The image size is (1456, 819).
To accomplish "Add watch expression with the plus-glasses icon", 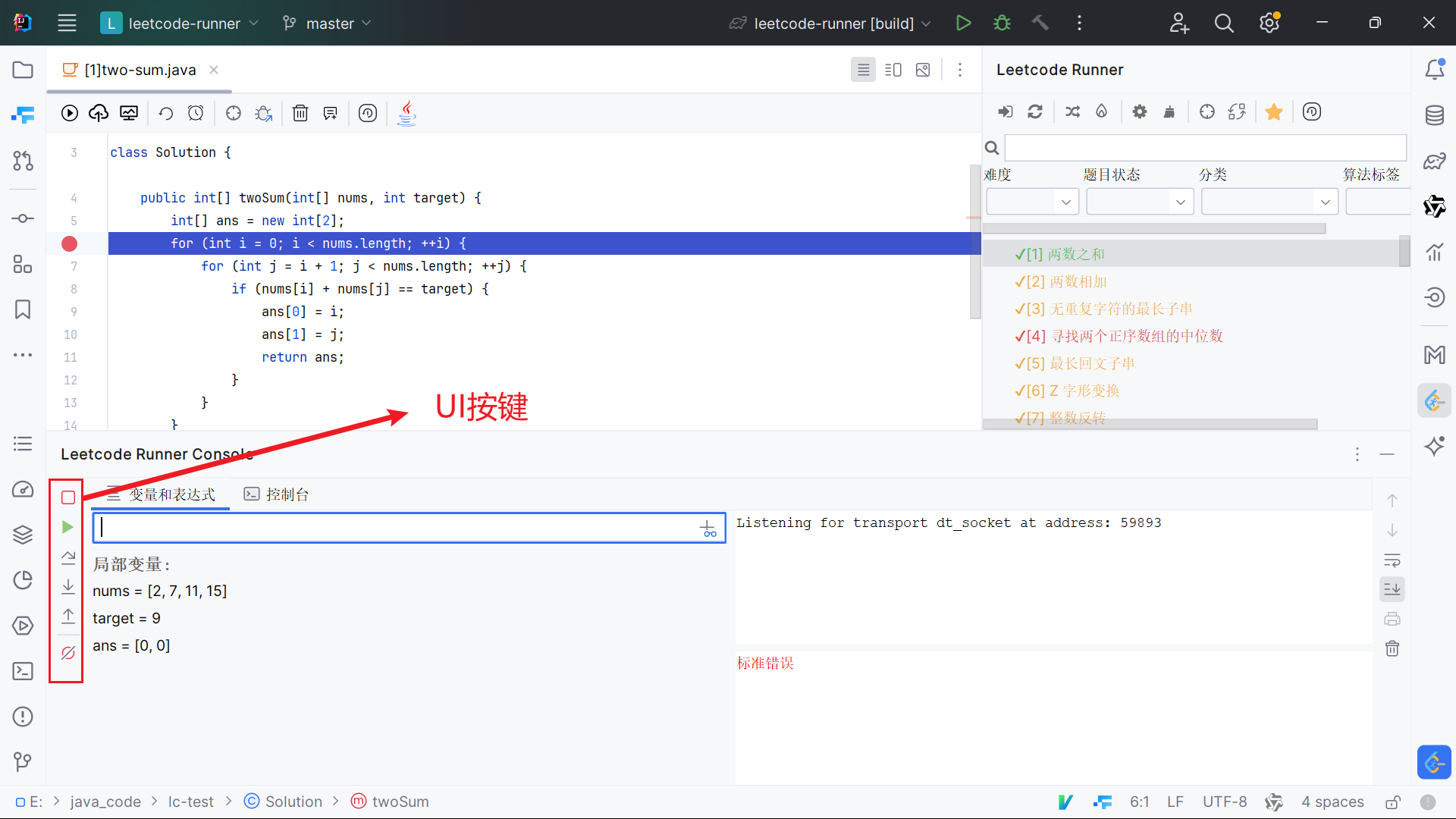I will point(708,529).
